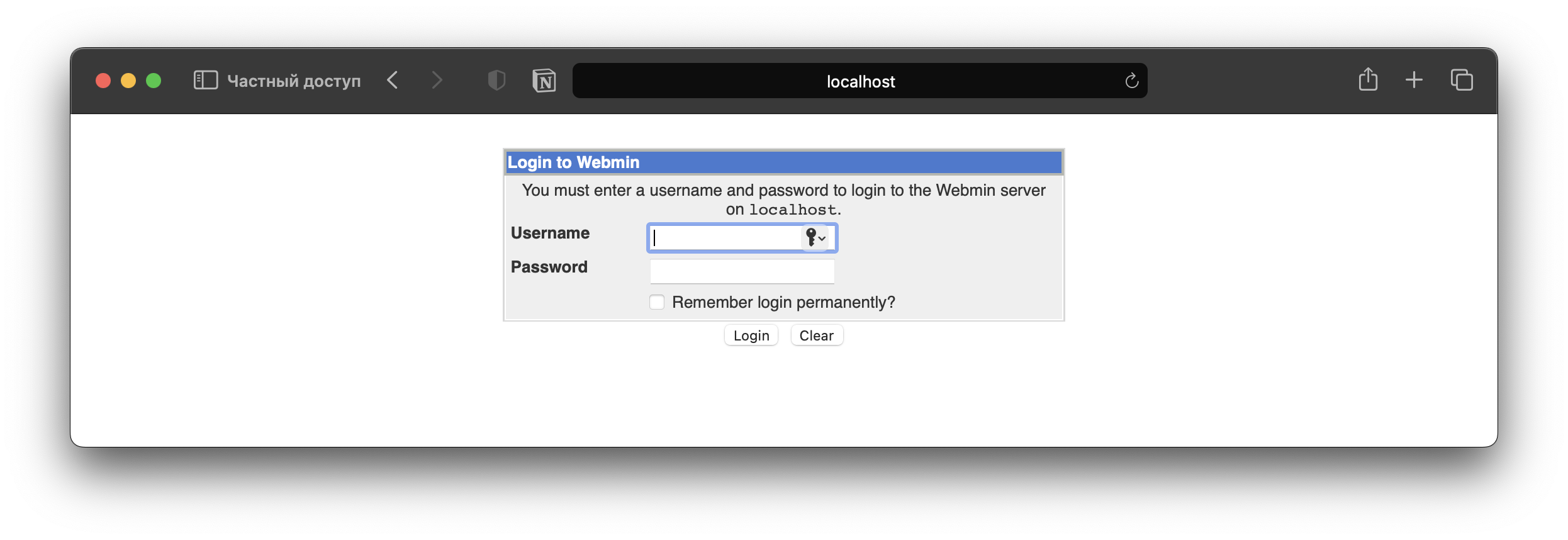Show the tab overview
Image resolution: width=1568 pixels, height=540 pixels.
coord(1462,80)
